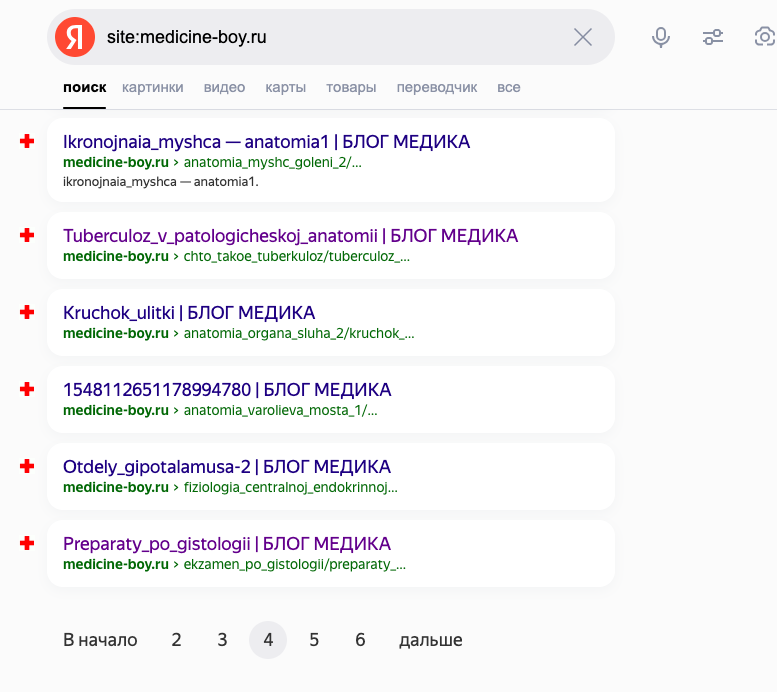Open image search camera icon
This screenshot has height=692, width=777.
pos(765,37)
